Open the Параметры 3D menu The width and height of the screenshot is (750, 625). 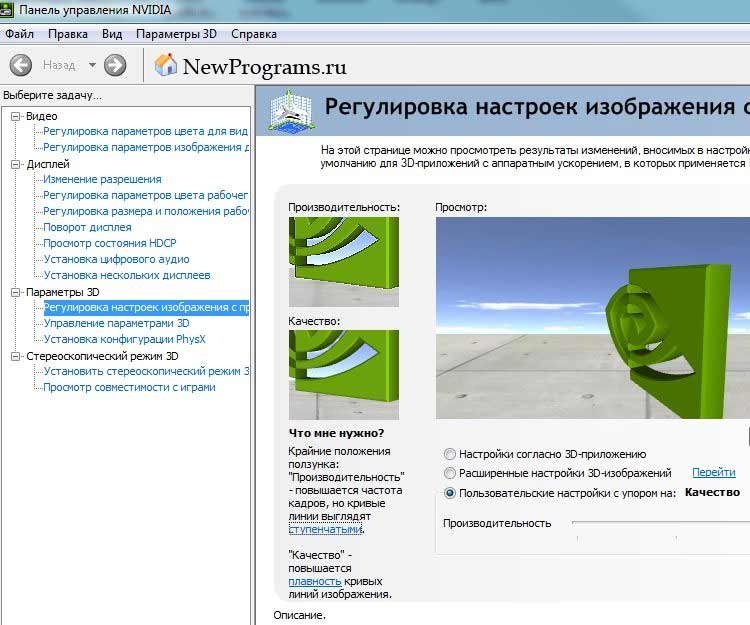pyautogui.click(x=176, y=34)
